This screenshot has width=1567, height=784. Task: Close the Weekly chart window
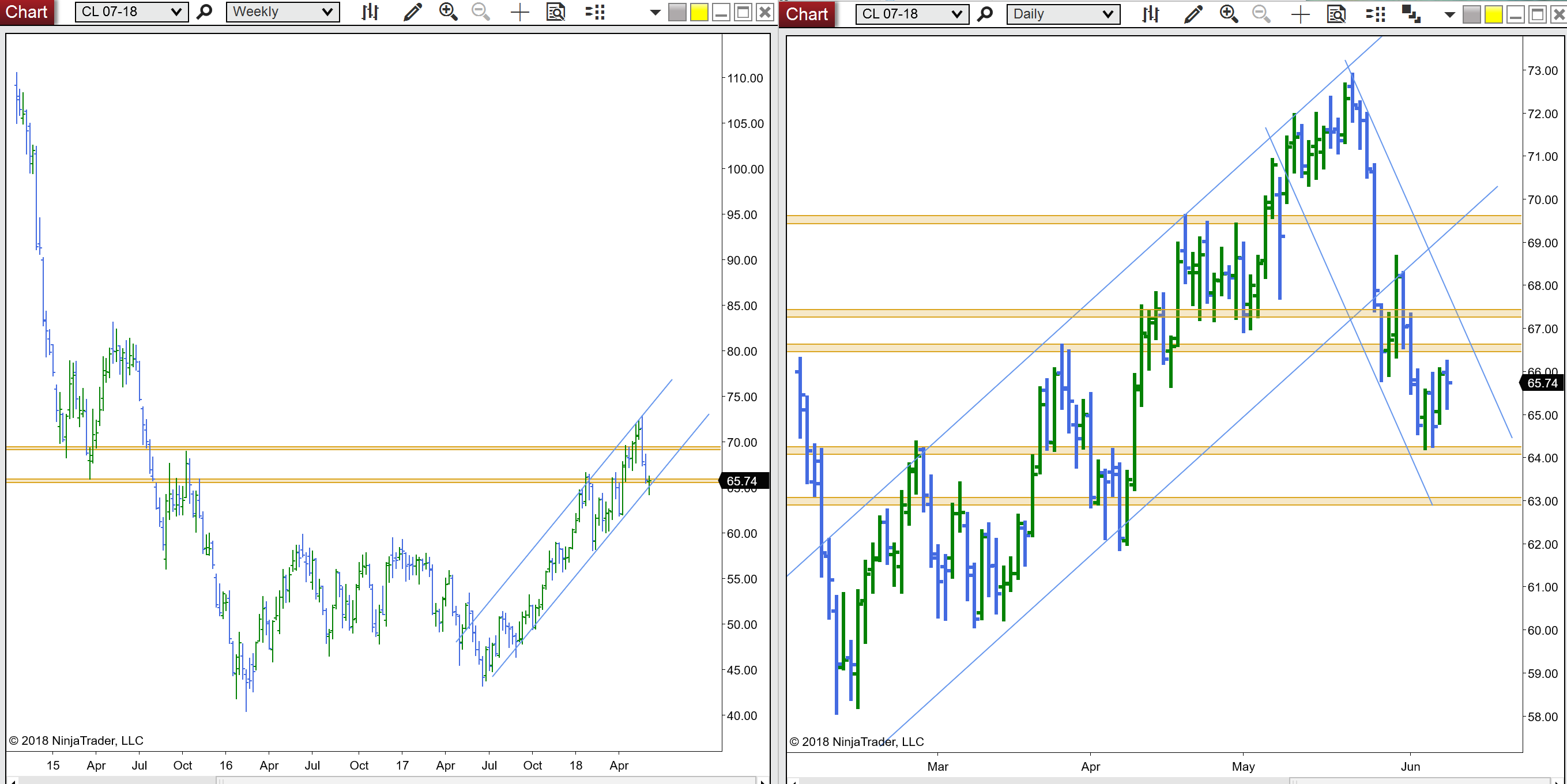pos(764,12)
